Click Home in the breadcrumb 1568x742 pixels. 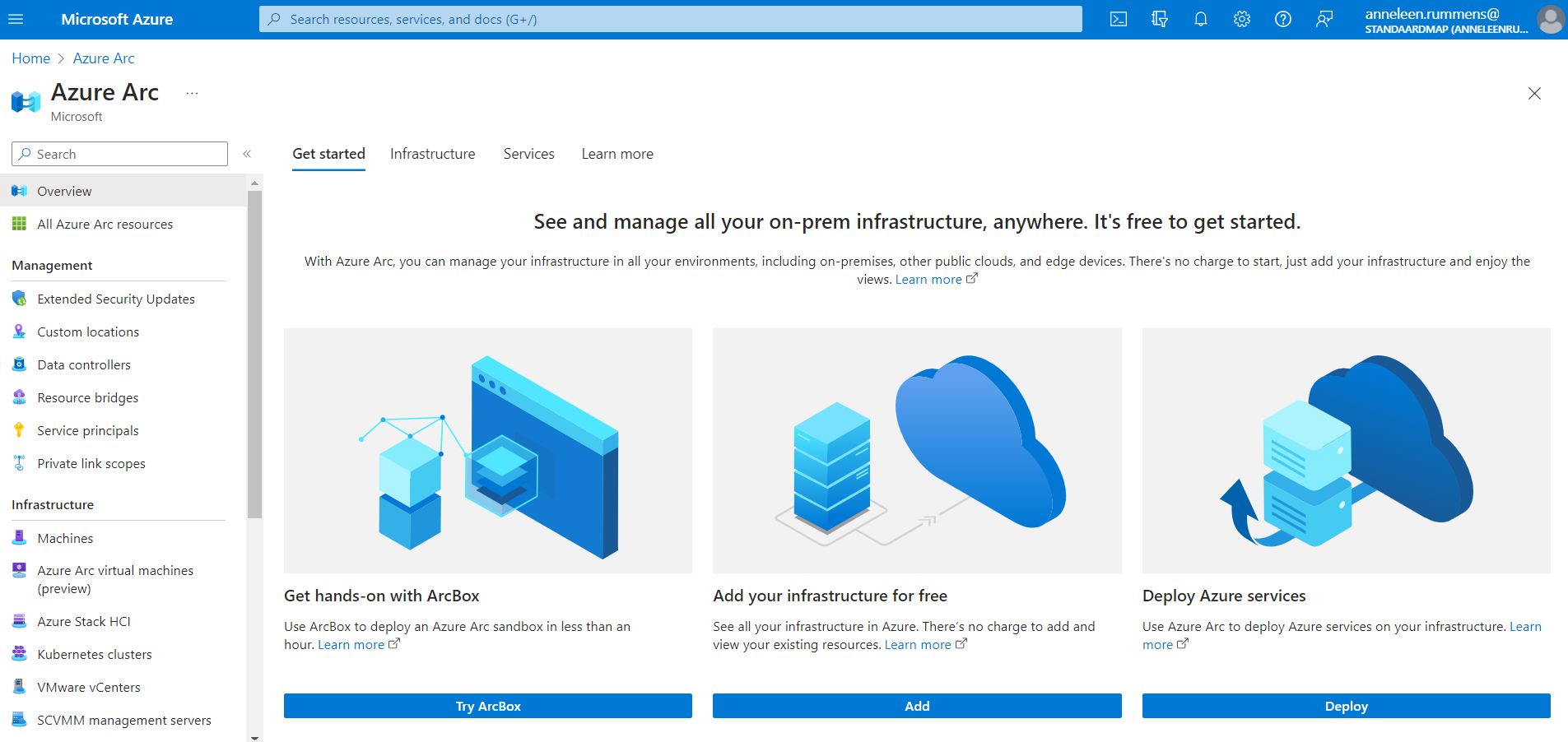point(31,58)
